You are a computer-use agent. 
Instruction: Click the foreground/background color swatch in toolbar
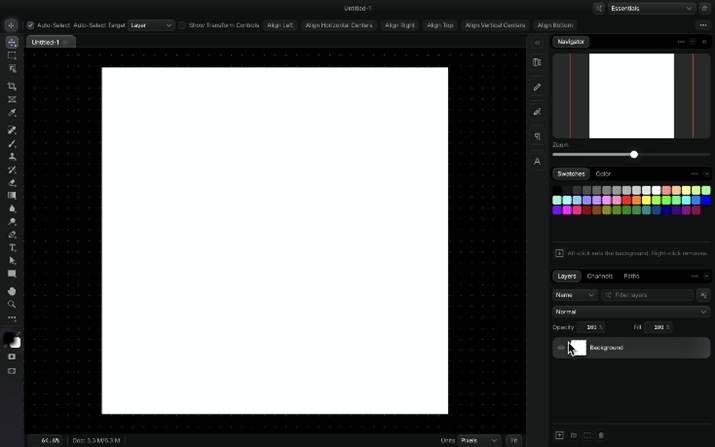tap(12, 340)
